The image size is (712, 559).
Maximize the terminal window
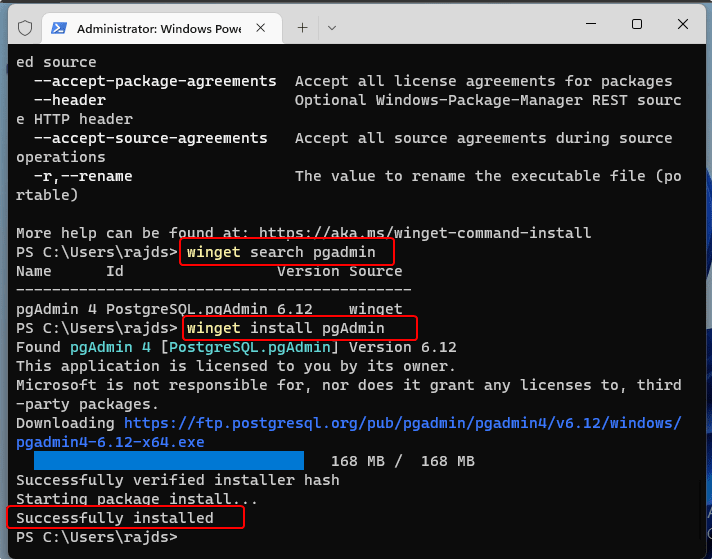(637, 24)
